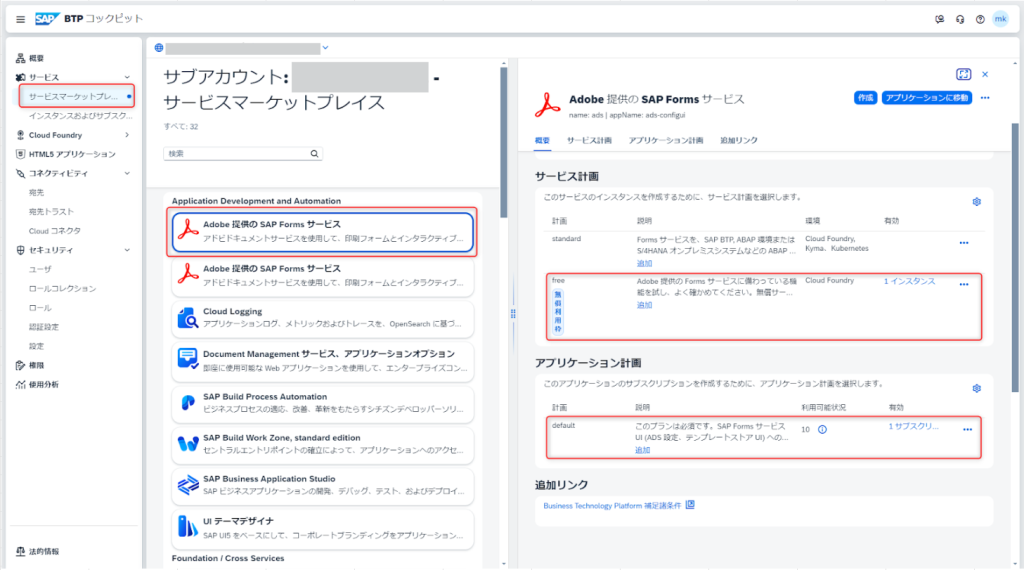Image resolution: width=1024 pixels, height=570 pixels.
Task: Open the service plan table settings gear
Action: [976, 201]
